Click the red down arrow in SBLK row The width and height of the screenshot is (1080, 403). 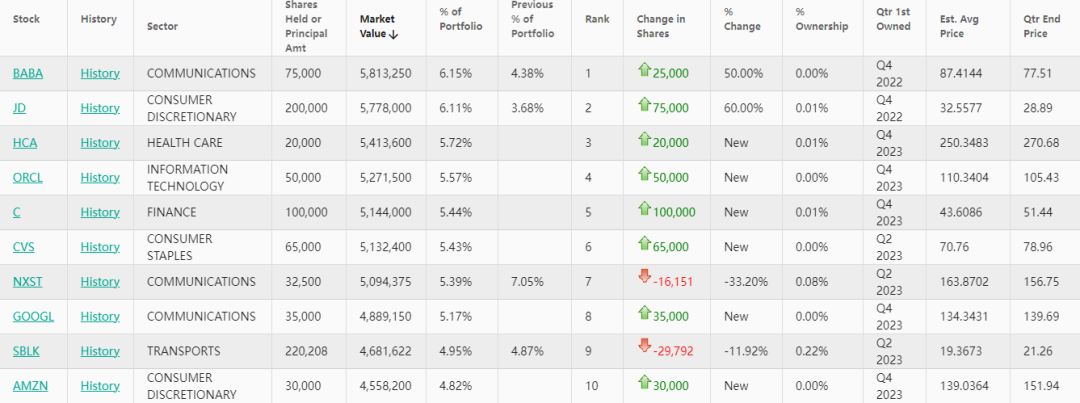coord(645,347)
